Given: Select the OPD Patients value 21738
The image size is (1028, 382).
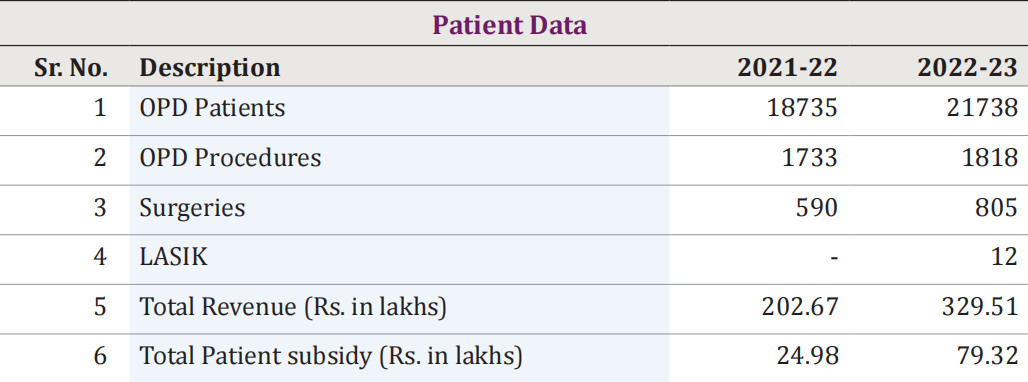Looking at the screenshot, I should [x=983, y=108].
